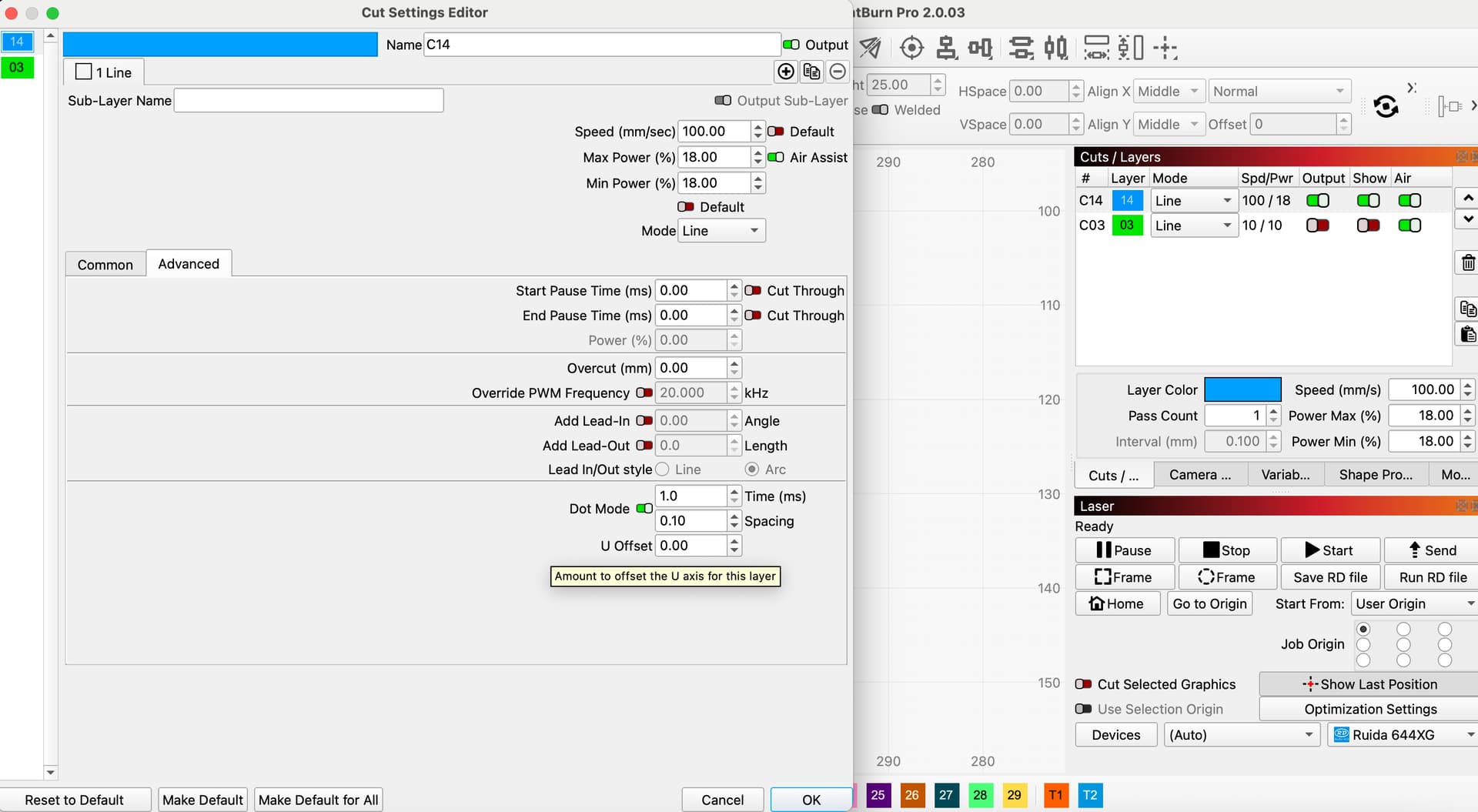
Task: Click the Sub-Layer Name input field
Action: (x=309, y=101)
